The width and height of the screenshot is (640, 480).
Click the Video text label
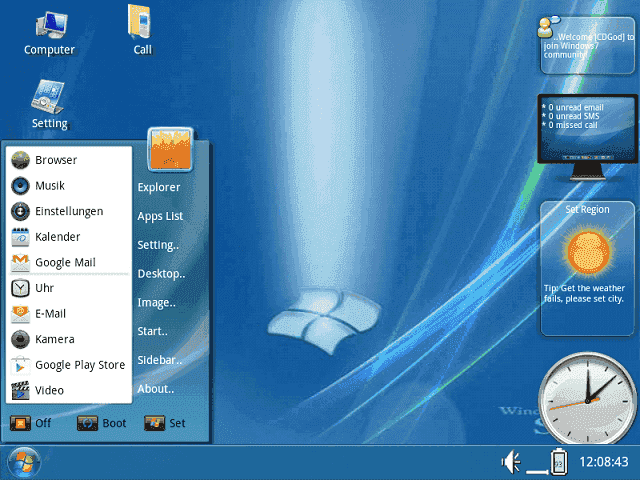(49, 391)
